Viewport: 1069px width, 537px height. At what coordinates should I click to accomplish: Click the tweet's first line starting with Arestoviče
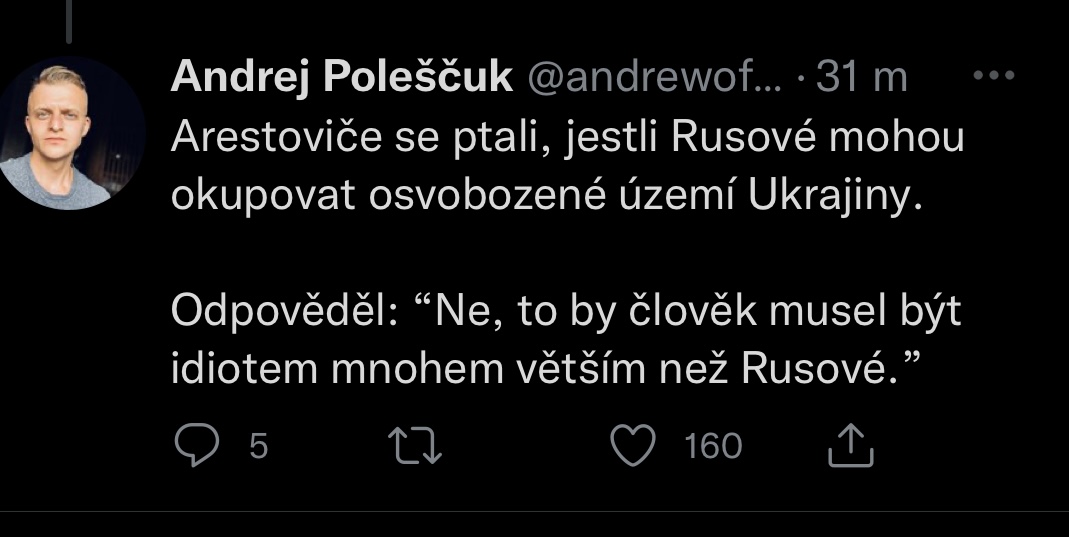coord(567,138)
